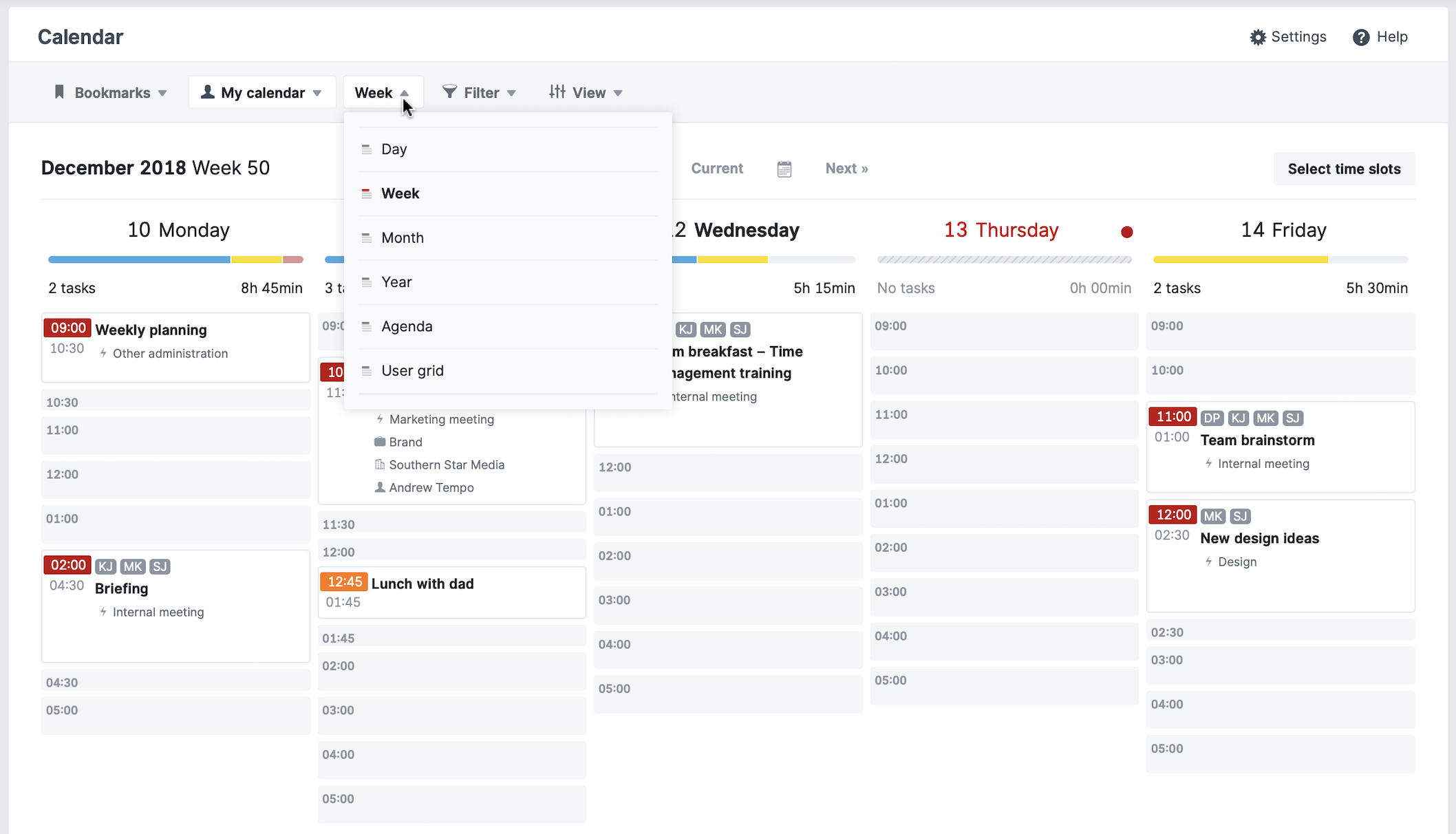Click Other administration under Weekly planning

click(170, 353)
